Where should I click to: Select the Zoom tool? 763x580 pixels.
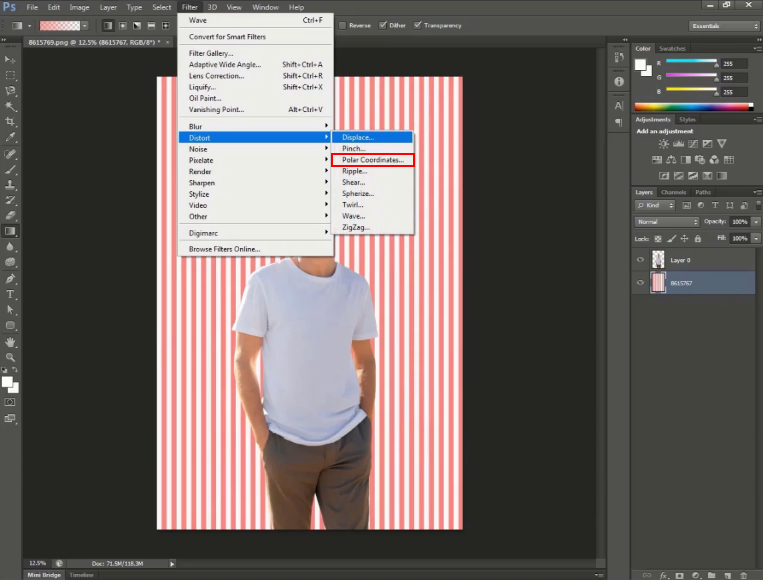coord(10,357)
